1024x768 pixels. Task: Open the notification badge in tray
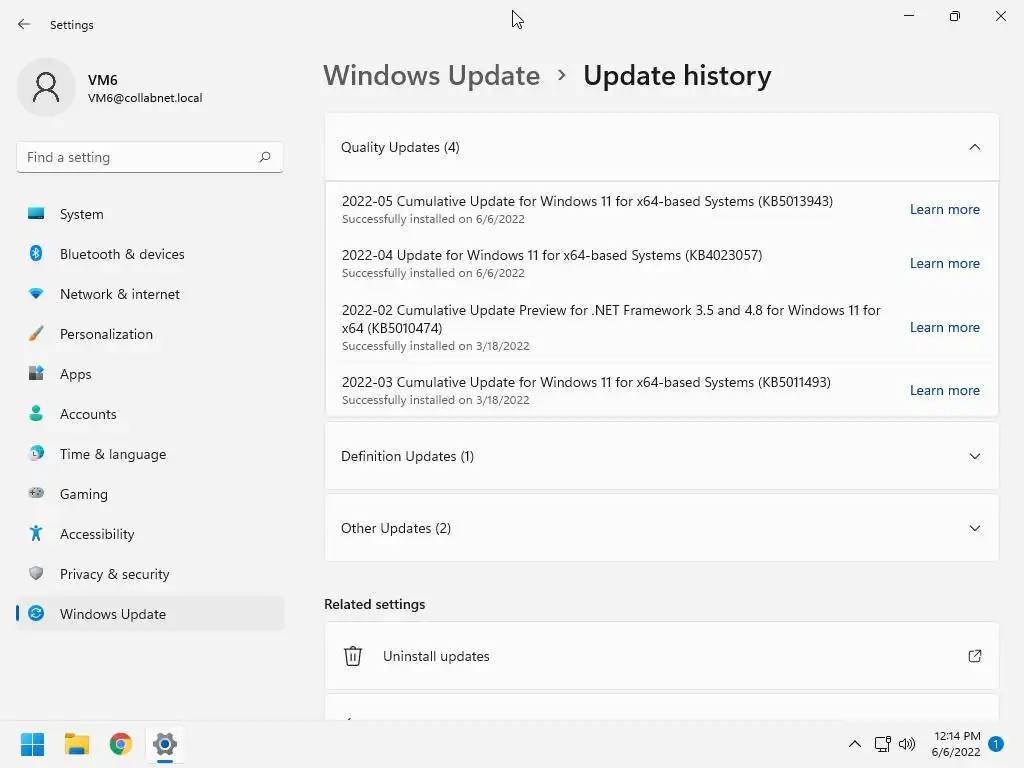click(996, 744)
